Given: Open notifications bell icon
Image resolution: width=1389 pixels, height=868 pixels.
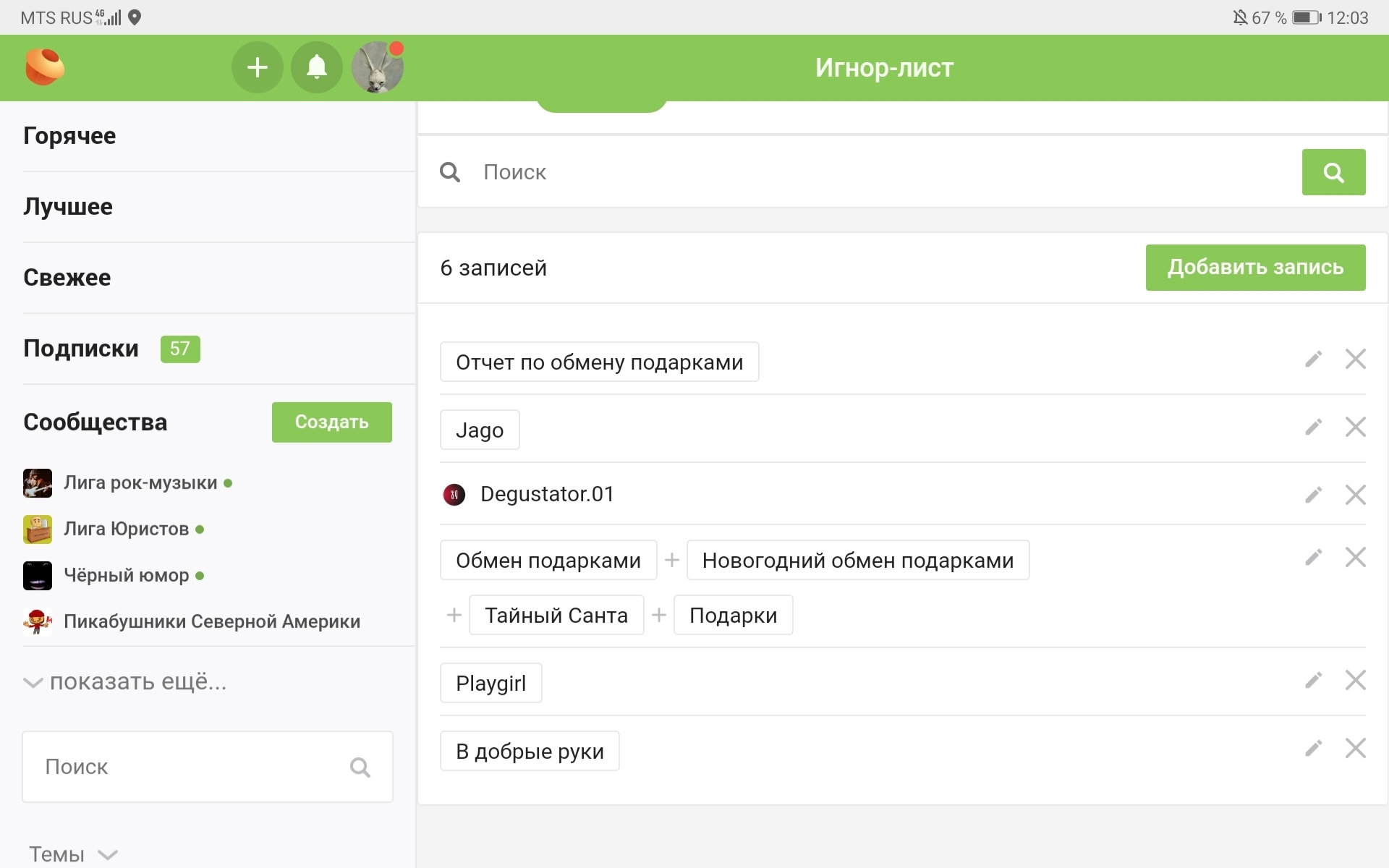Looking at the screenshot, I should pos(316,67).
